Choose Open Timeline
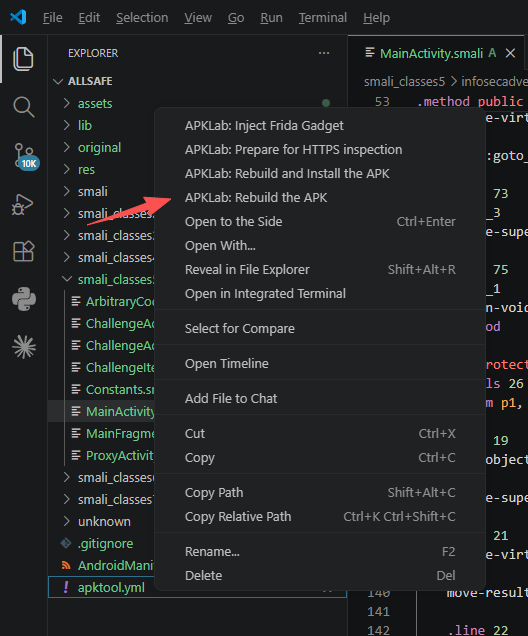 pos(320,363)
